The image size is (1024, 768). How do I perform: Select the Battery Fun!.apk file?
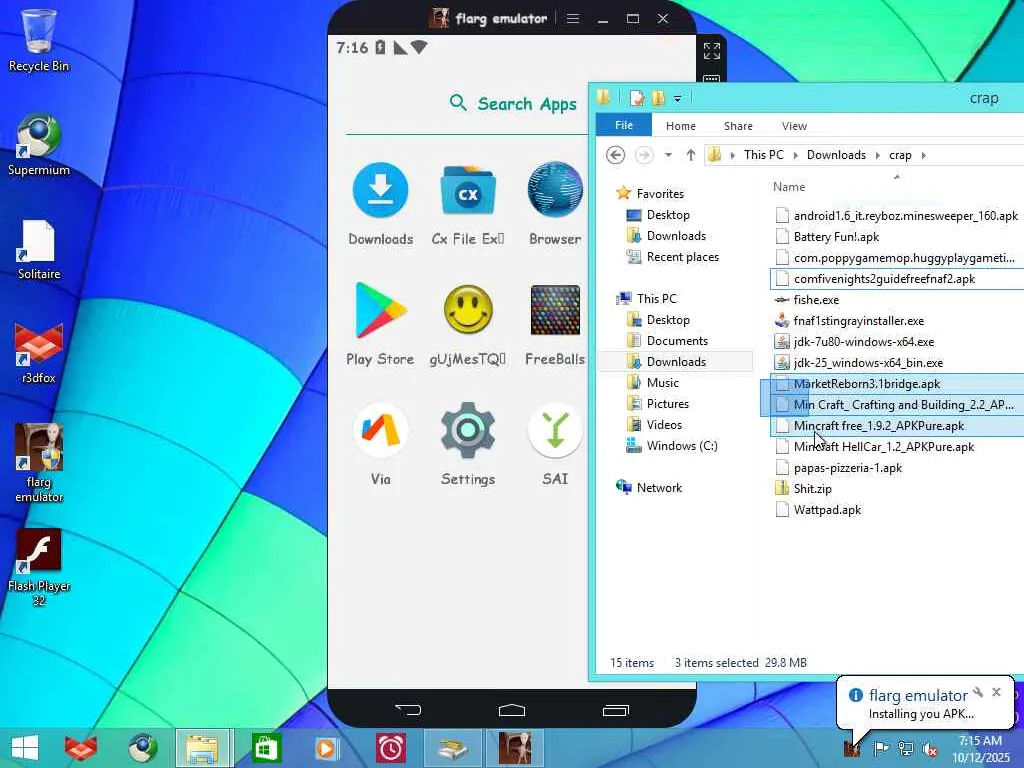coord(836,236)
